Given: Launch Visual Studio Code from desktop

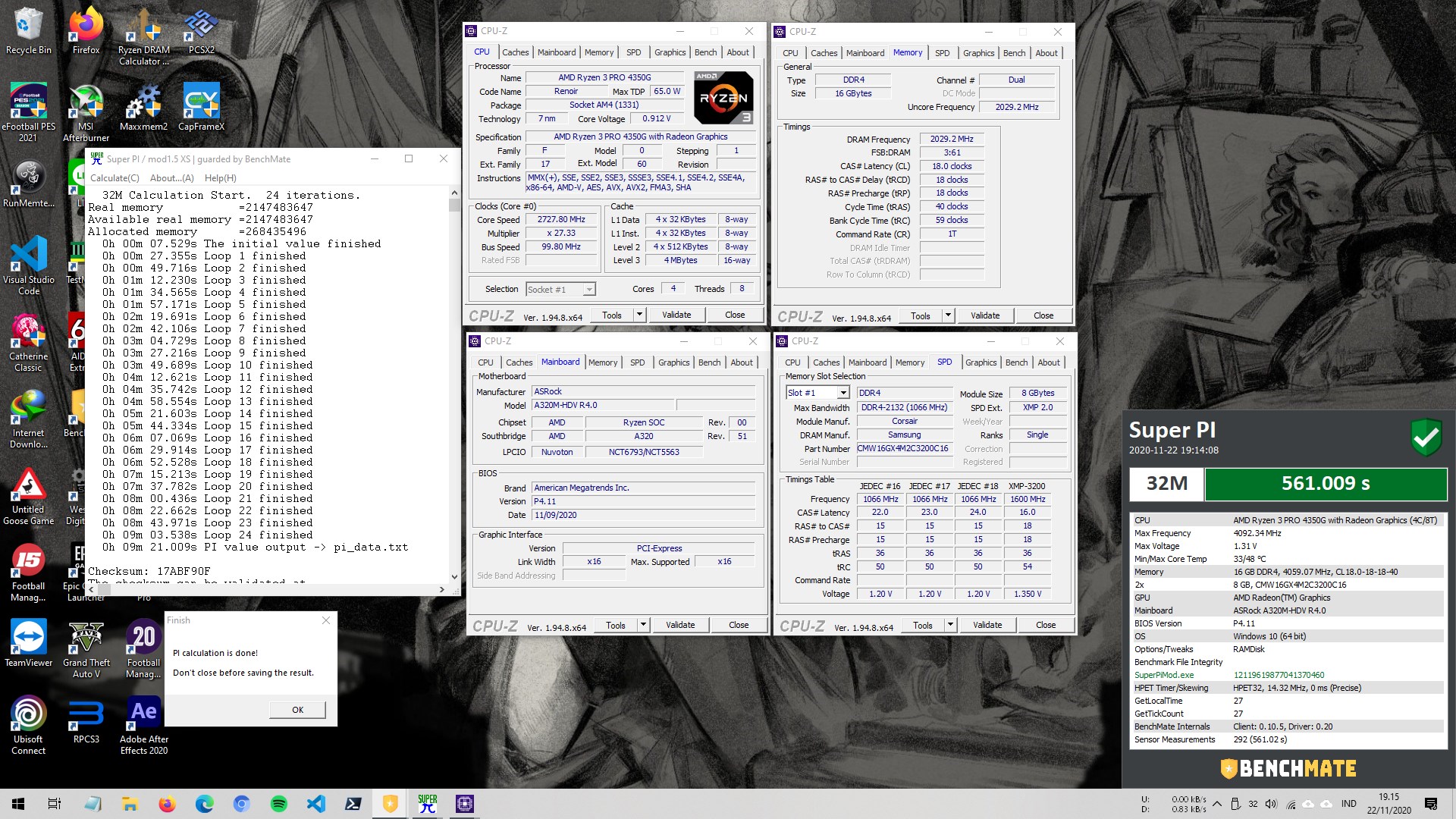Looking at the screenshot, I should [x=29, y=265].
